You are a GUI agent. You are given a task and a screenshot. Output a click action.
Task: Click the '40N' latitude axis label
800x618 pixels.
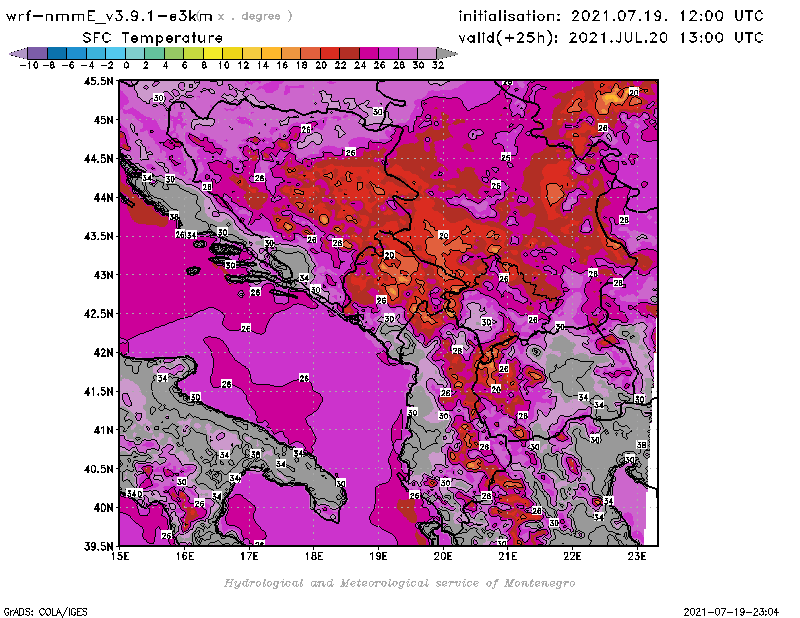103,508
